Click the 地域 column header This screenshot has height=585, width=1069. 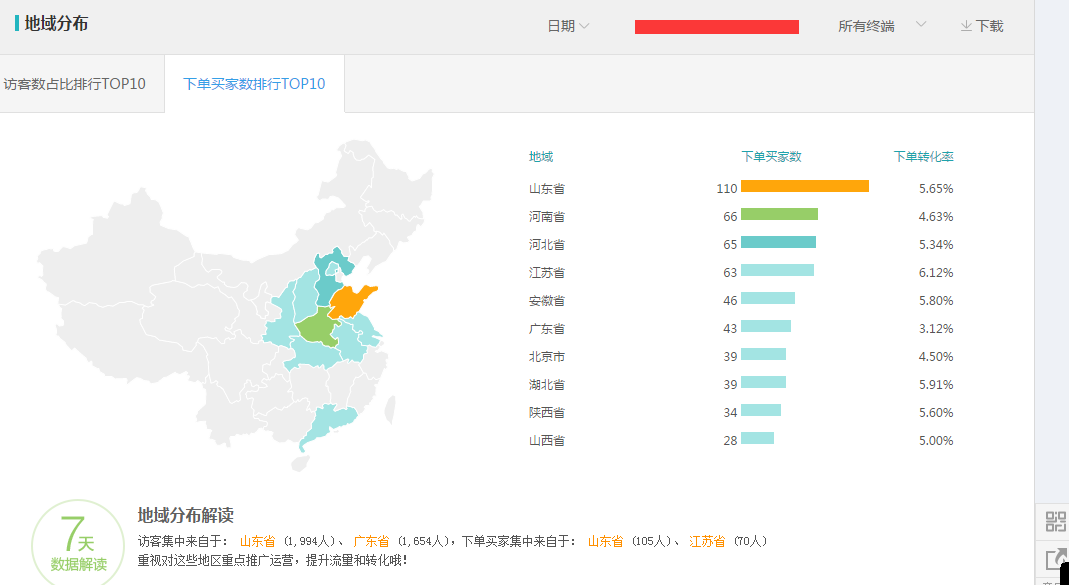click(541, 157)
